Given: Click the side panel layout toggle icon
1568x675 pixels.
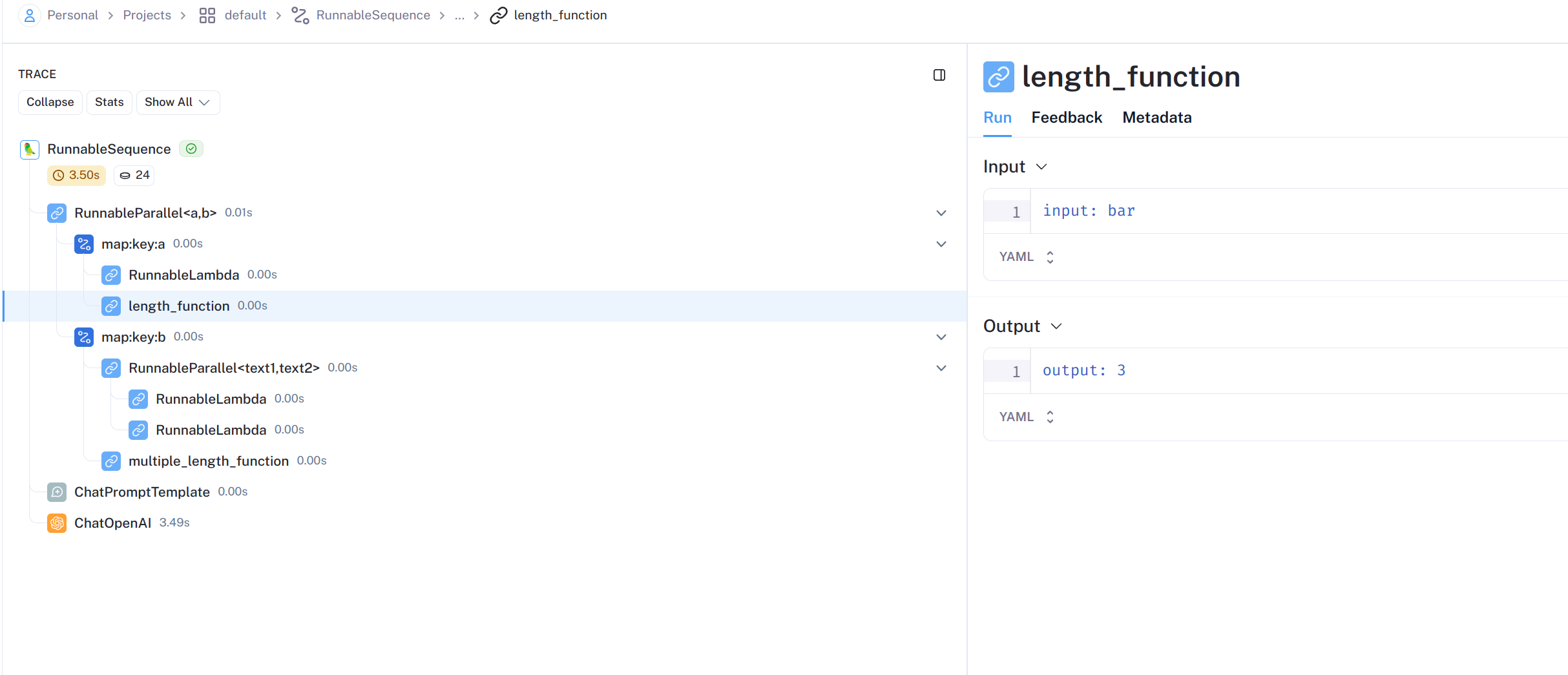Looking at the screenshot, I should [x=939, y=75].
